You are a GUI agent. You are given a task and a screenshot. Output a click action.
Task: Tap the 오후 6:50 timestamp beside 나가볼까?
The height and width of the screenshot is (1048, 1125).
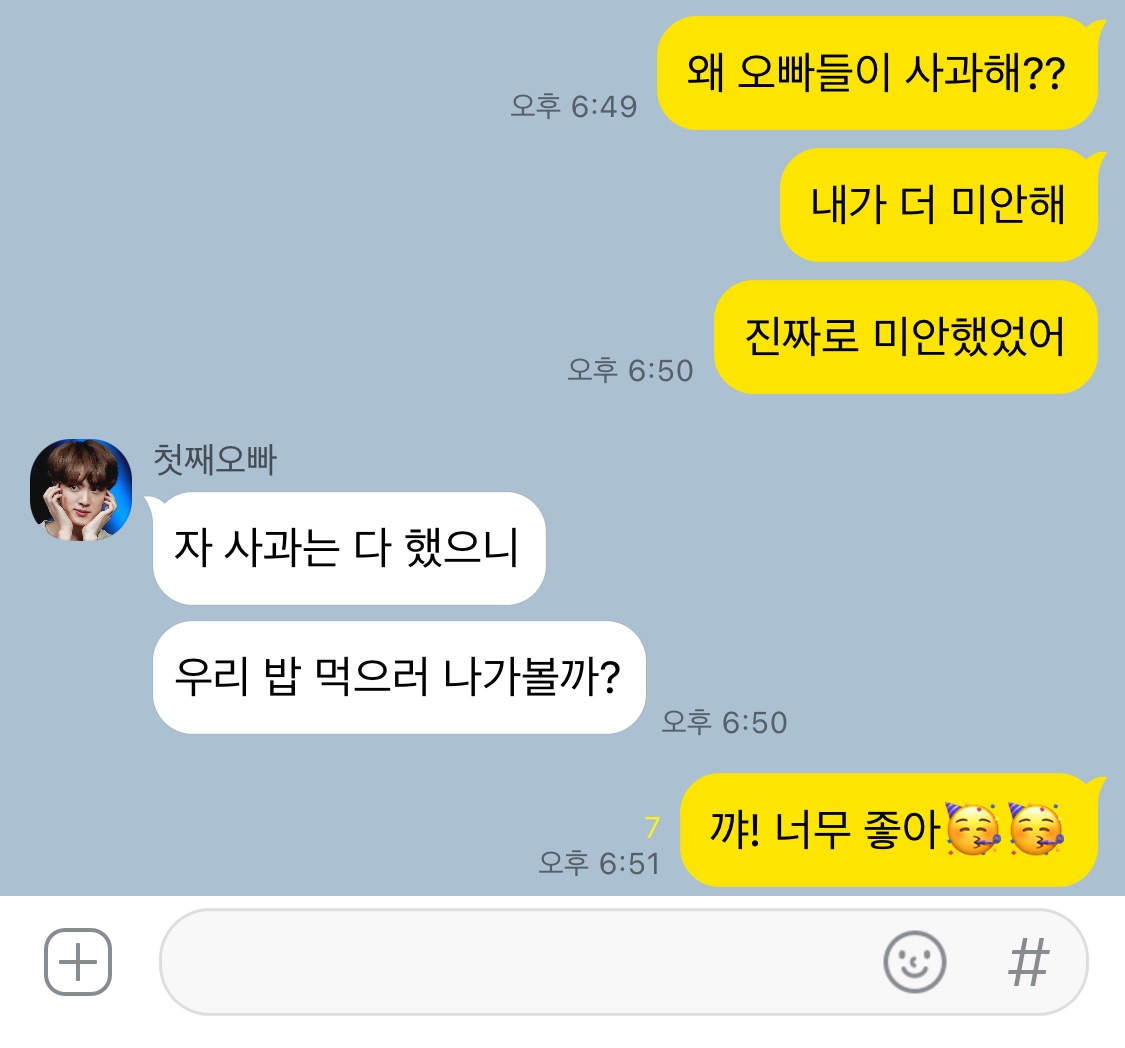(724, 722)
